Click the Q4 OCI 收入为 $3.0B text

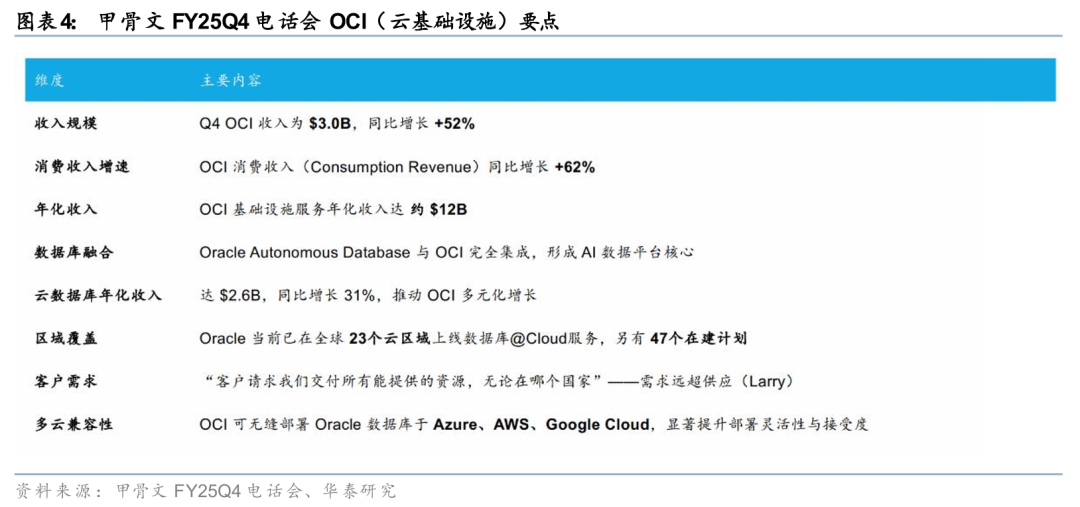336,124
